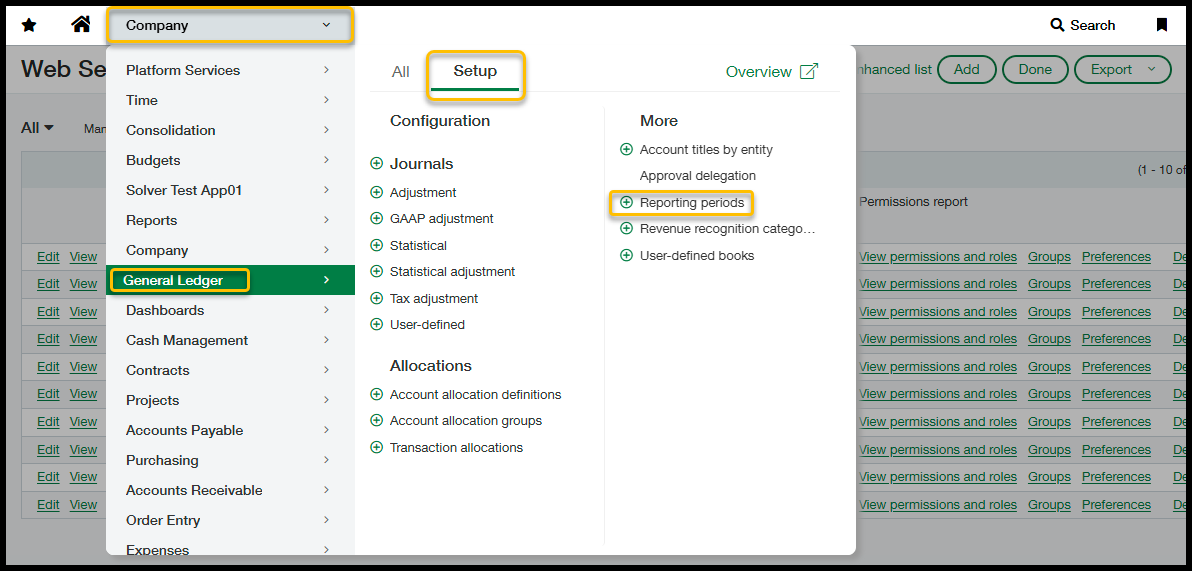This screenshot has height=571, width=1192.
Task: Click the plus icon beside Reporting periods
Action: click(627, 203)
